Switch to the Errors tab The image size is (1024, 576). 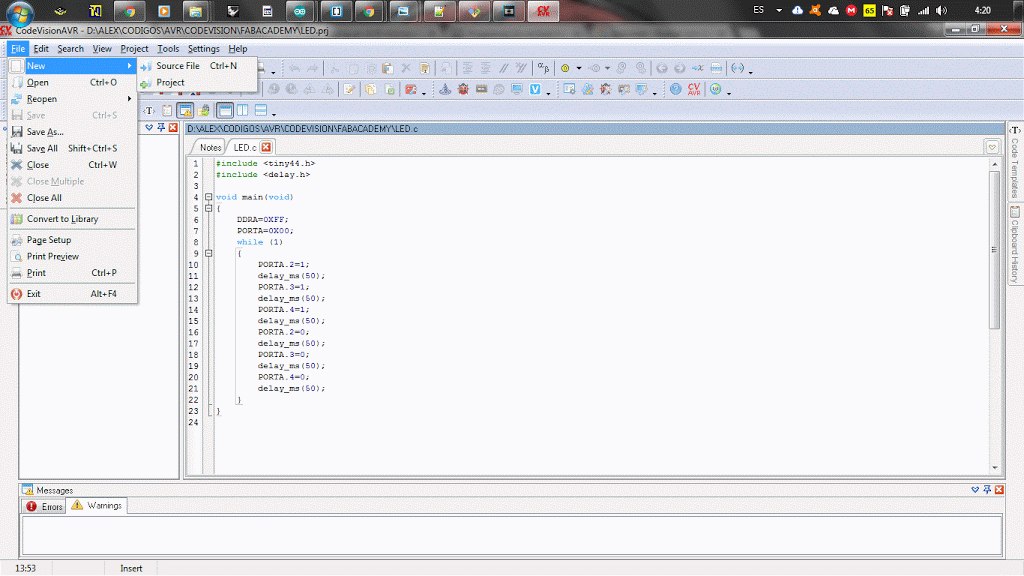[x=44, y=506]
